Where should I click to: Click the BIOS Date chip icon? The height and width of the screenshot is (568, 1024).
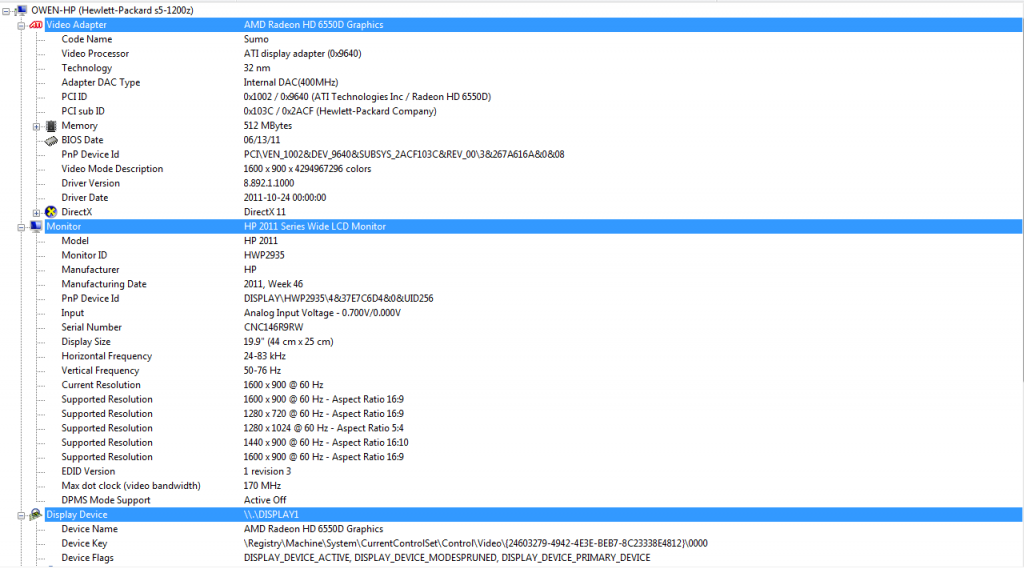51,140
